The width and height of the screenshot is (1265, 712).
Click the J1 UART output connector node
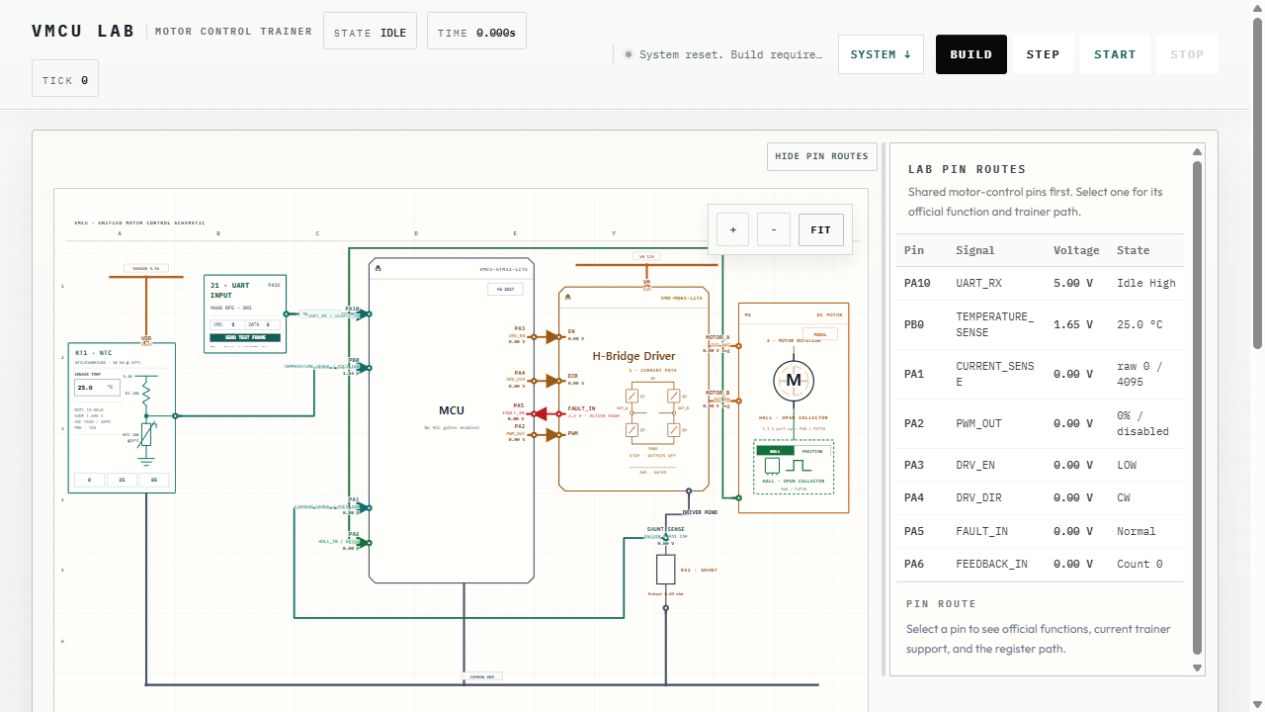pyautogui.click(x=286, y=314)
